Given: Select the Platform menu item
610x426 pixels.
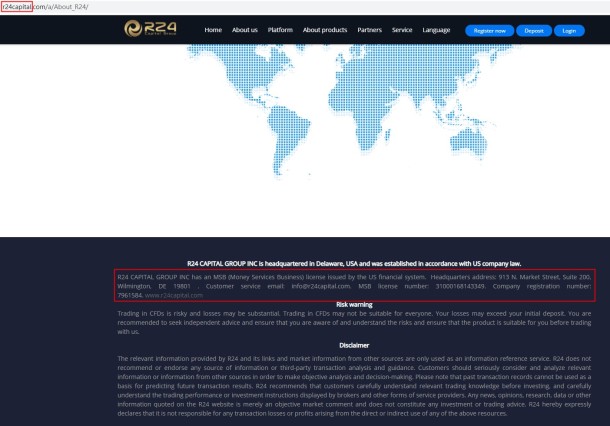Looking at the screenshot, I should (280, 30).
